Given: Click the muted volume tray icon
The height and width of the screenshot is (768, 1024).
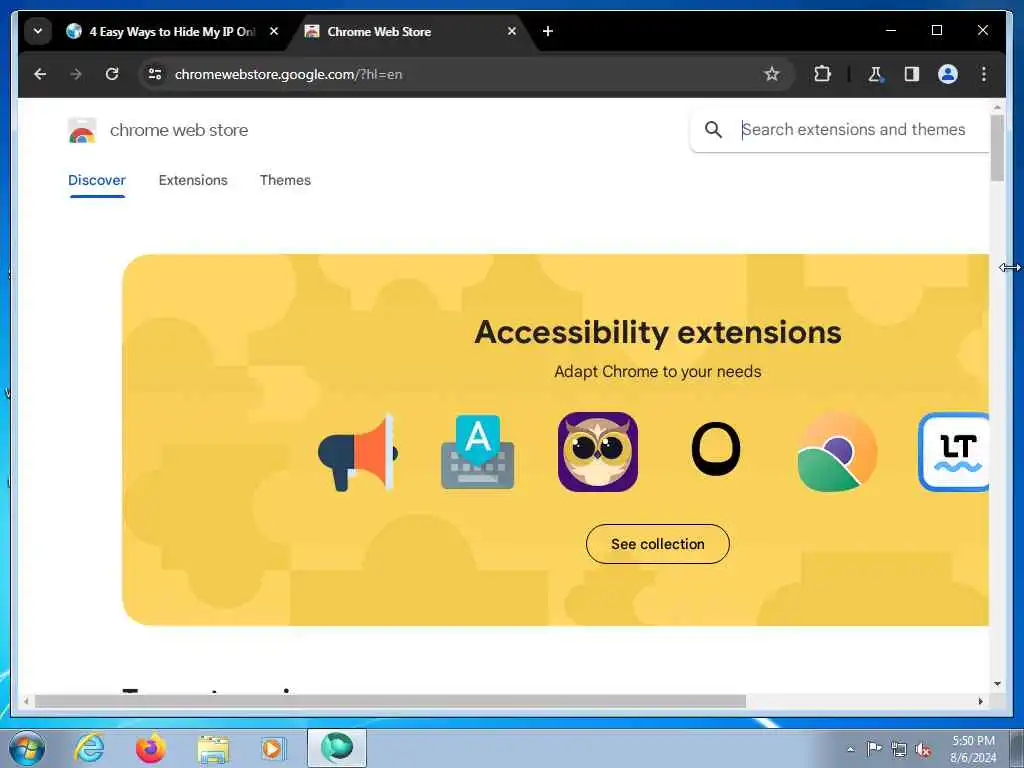Looking at the screenshot, I should click(x=923, y=750).
